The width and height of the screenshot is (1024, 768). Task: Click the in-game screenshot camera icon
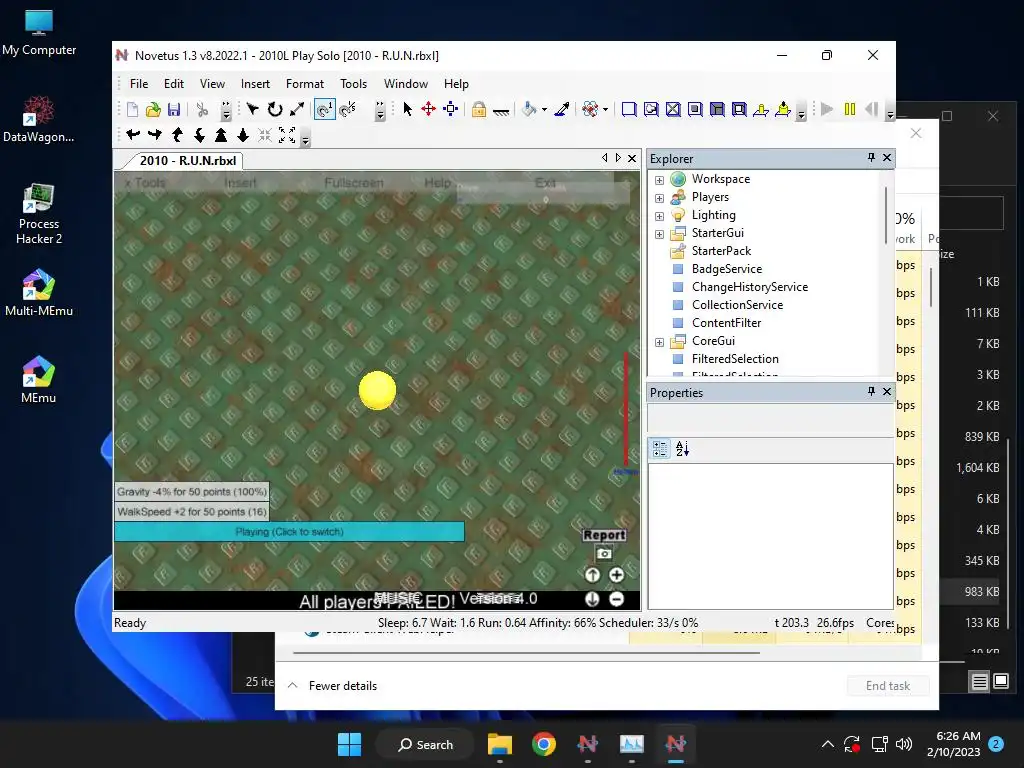tap(604, 554)
